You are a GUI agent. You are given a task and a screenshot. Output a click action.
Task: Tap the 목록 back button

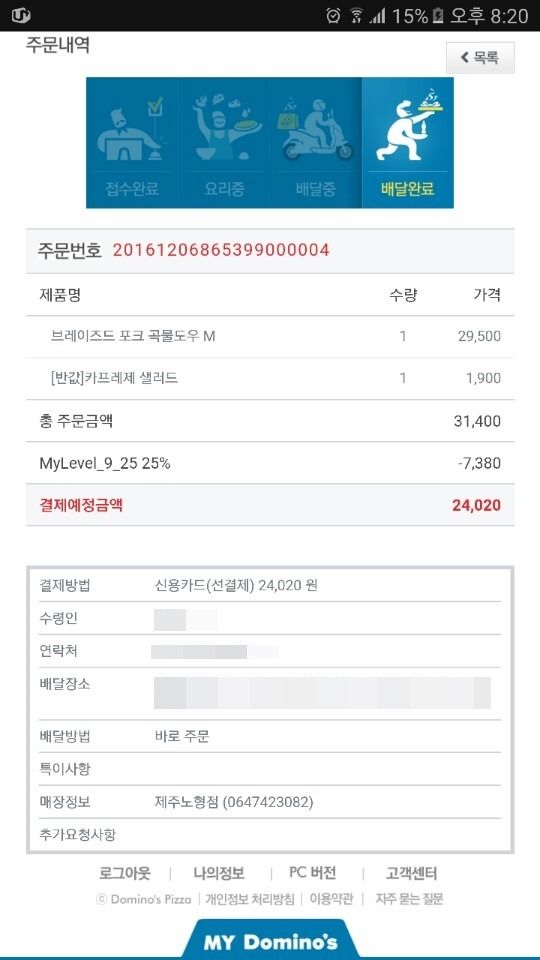coord(480,58)
